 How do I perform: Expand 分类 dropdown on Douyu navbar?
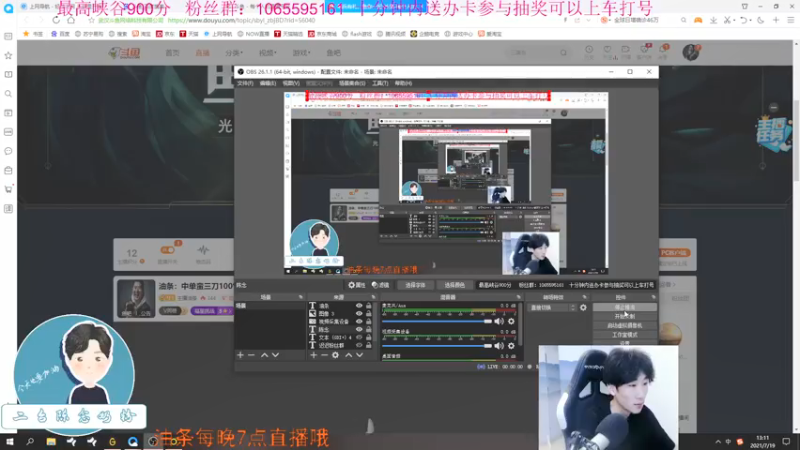click(x=234, y=53)
